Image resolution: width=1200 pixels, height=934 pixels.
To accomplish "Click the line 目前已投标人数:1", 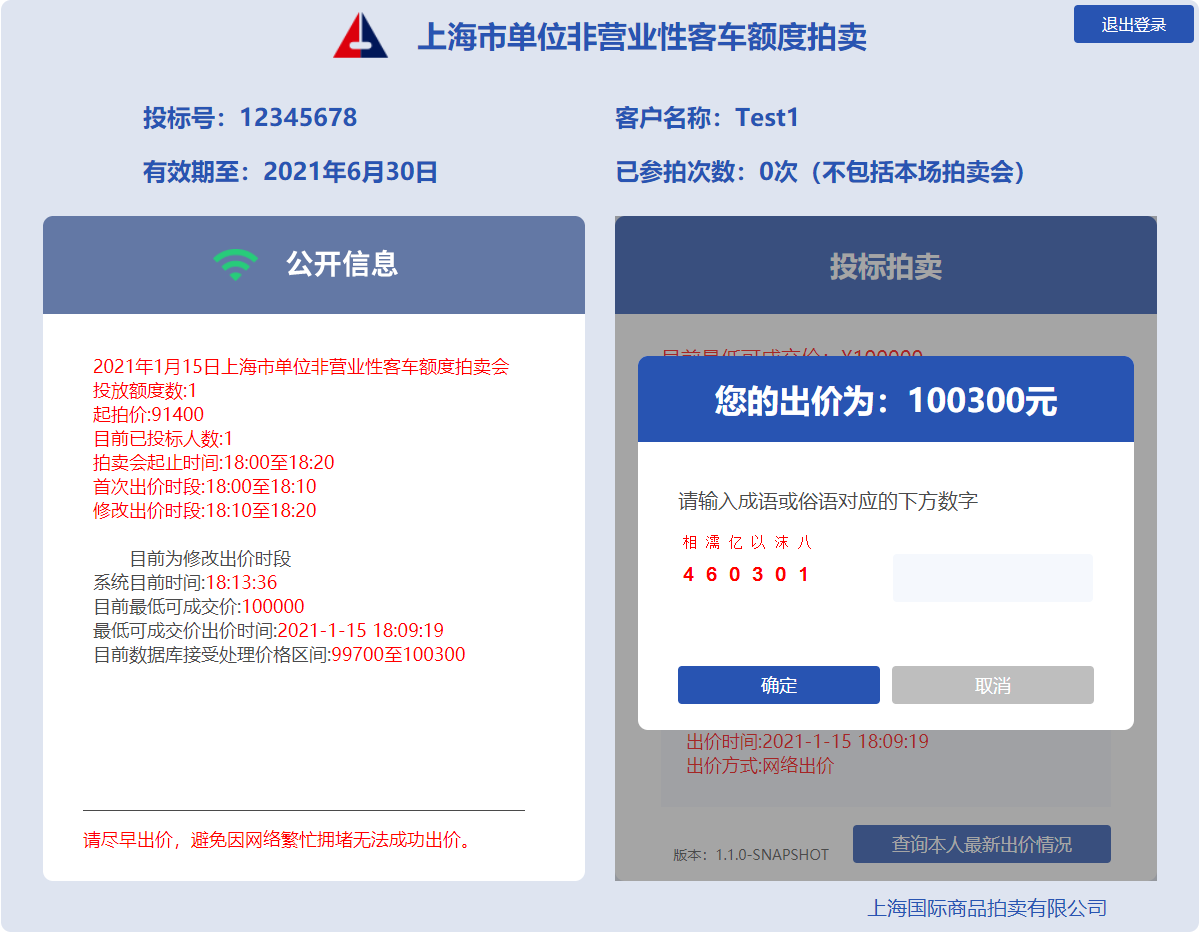I will click(163, 439).
